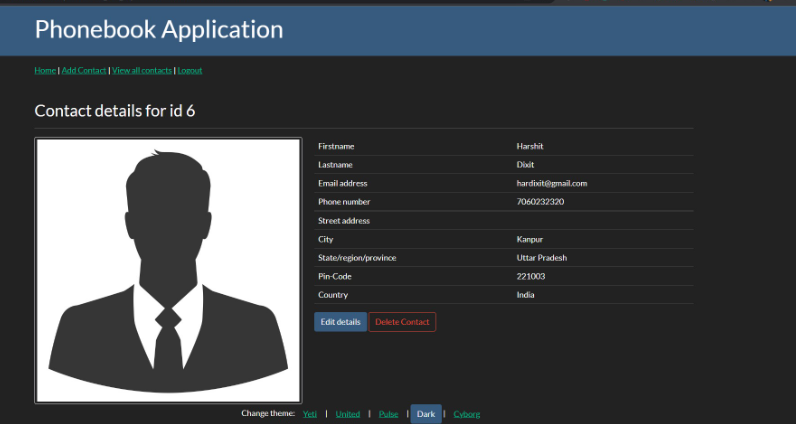The image size is (796, 424).
Task: Select the Dark theme button
Action: [x=426, y=414]
